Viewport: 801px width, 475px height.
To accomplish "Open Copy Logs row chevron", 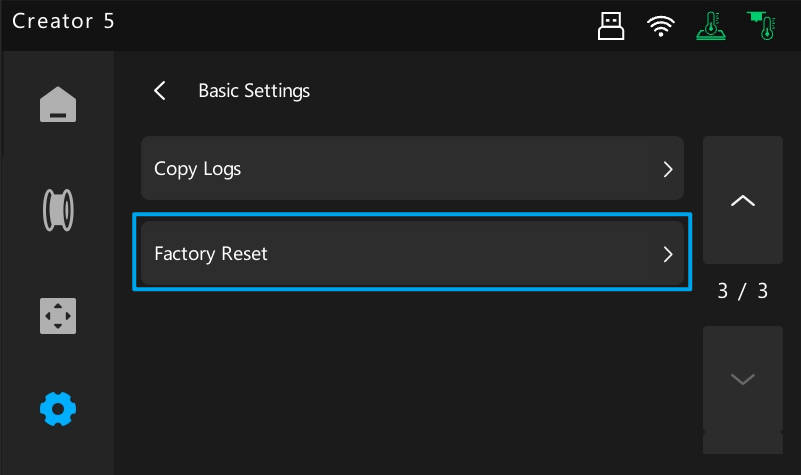I will (x=668, y=169).
